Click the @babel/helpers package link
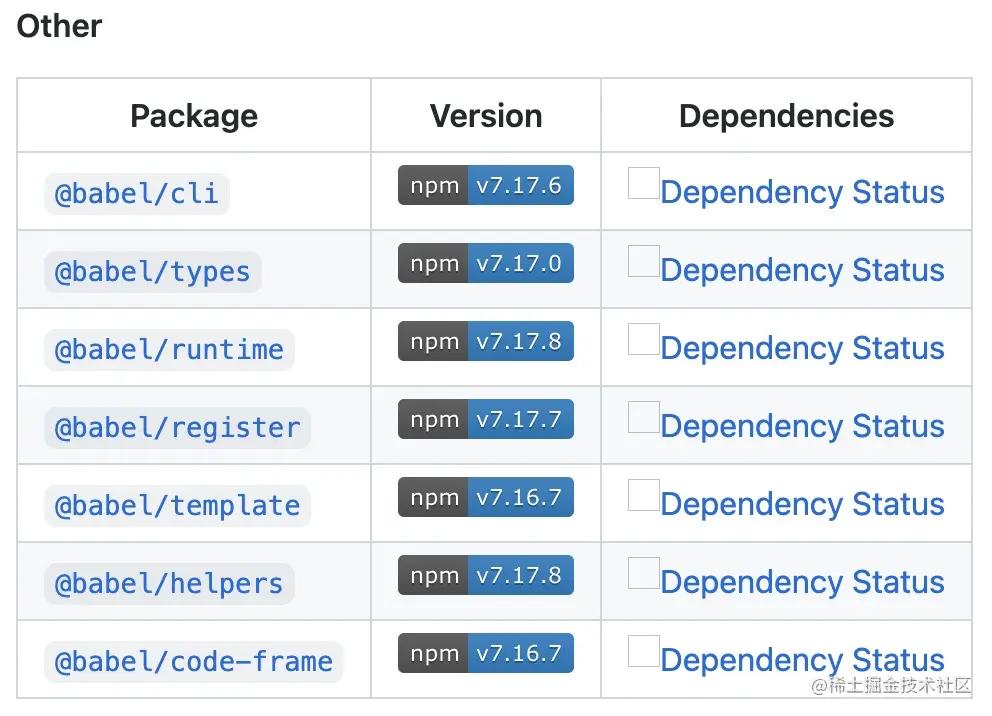 [x=169, y=583]
